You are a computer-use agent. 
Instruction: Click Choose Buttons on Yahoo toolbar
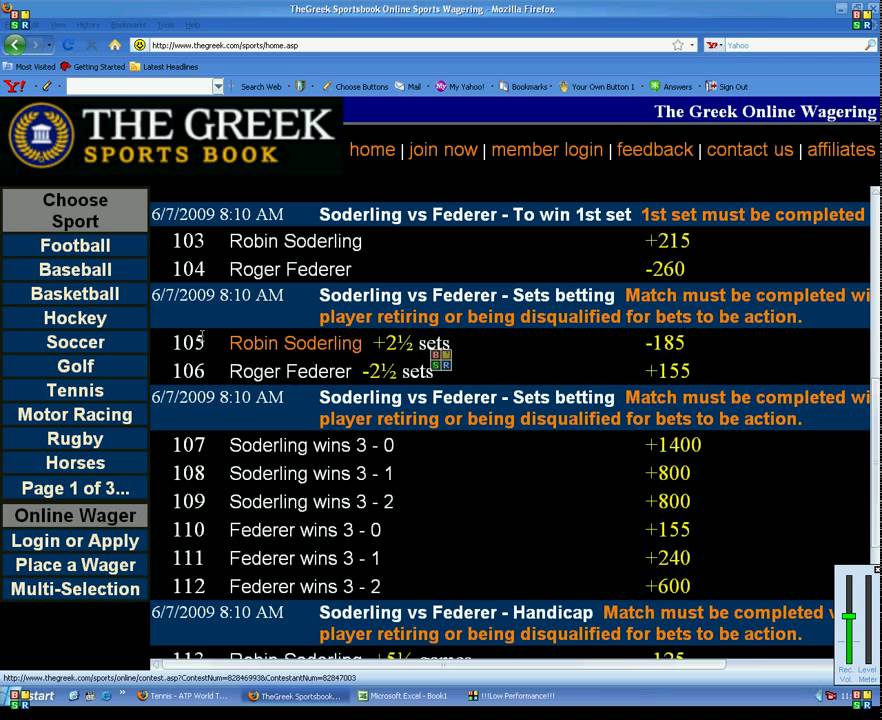click(356, 87)
